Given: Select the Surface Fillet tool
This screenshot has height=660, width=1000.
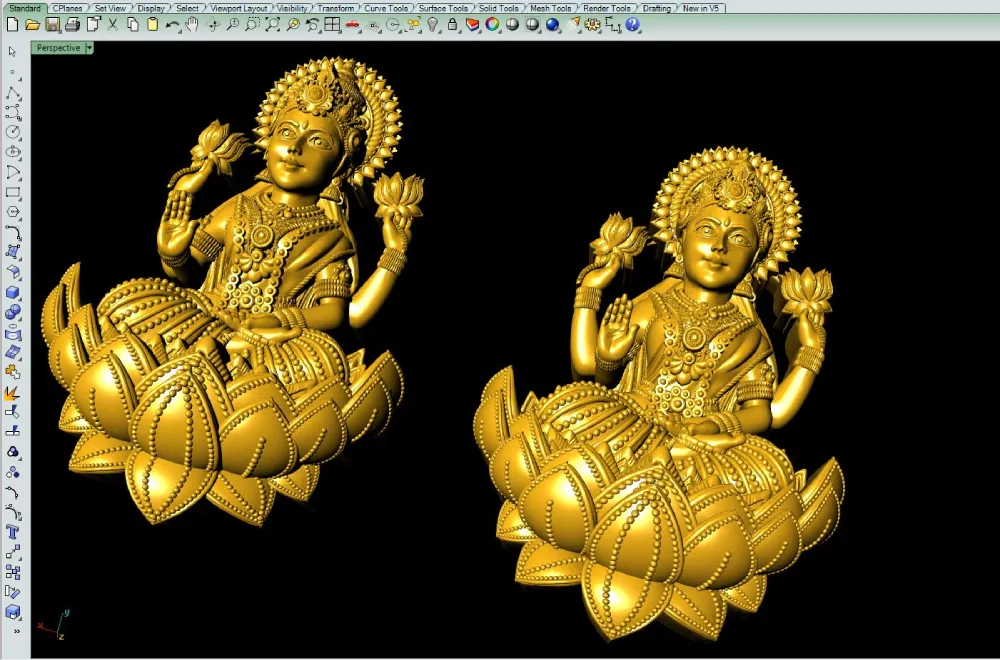Looking at the screenshot, I should [13, 272].
